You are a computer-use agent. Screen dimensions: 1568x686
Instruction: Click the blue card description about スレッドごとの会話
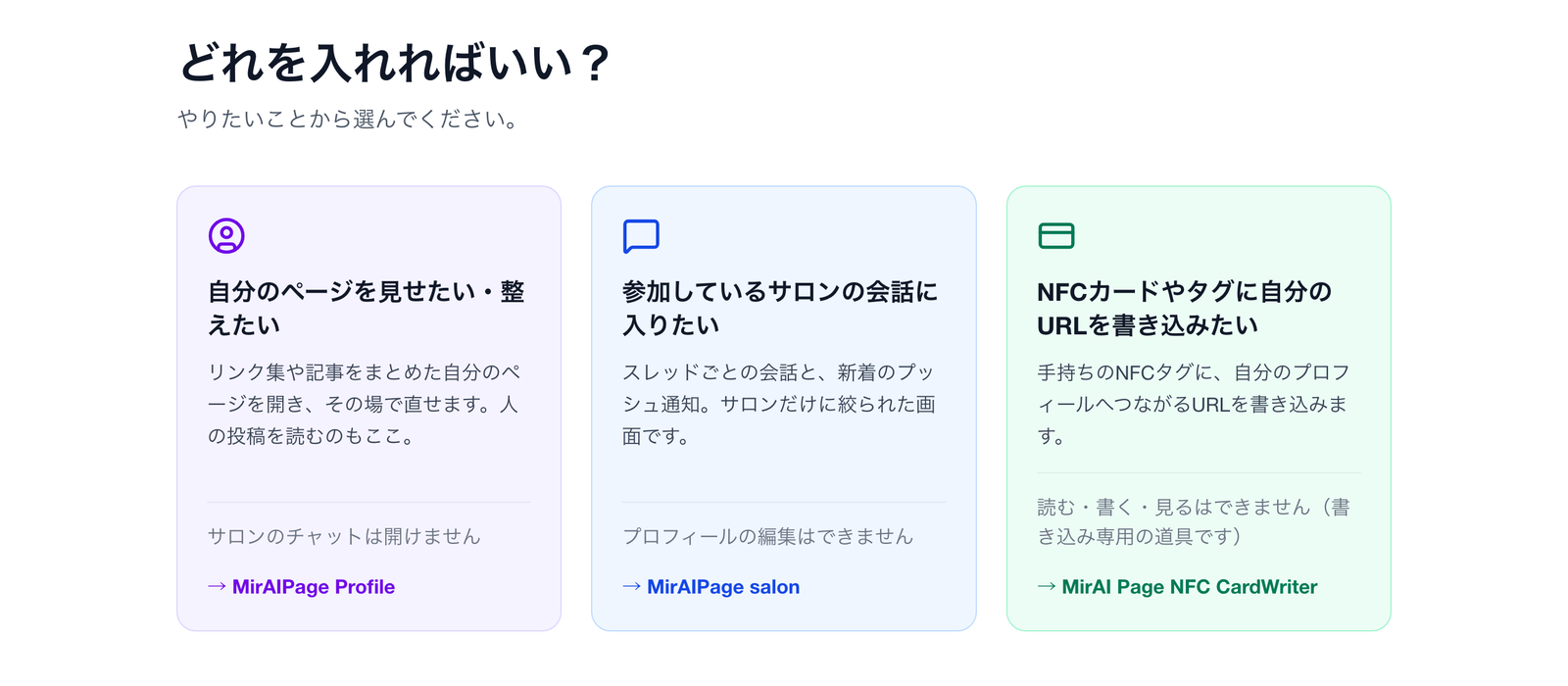779,404
